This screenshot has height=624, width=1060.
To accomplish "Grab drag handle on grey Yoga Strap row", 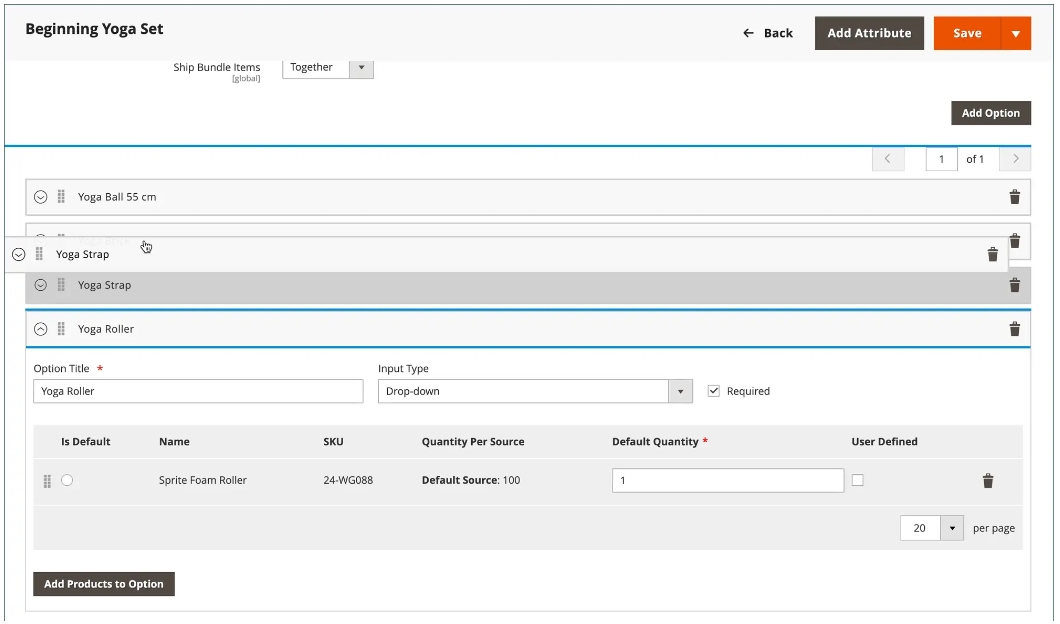I will (x=61, y=285).
